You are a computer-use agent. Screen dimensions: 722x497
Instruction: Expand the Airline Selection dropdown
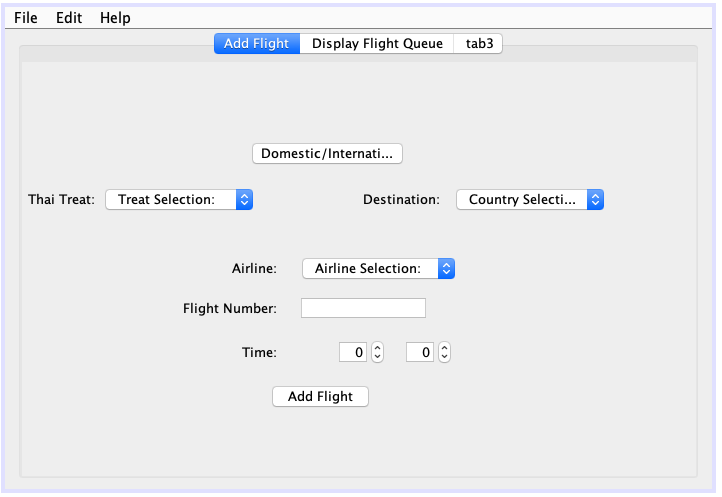pyautogui.click(x=378, y=268)
